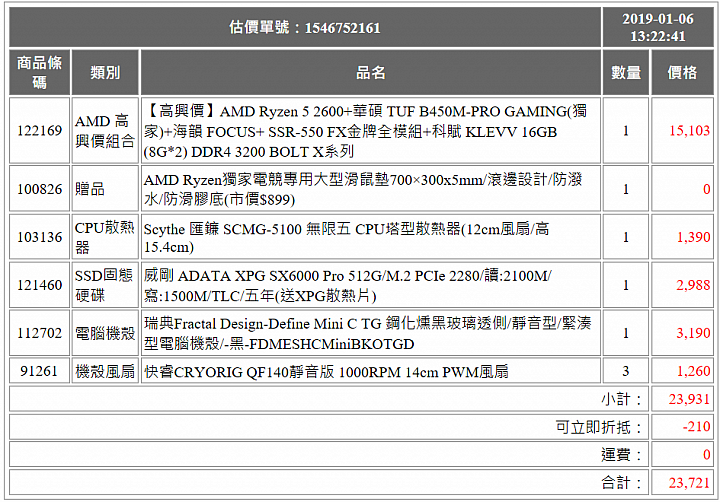Image resolution: width=720 pixels, height=502 pixels.
Task: Select the AMD 高興價組合 category cell
Action: [105, 130]
